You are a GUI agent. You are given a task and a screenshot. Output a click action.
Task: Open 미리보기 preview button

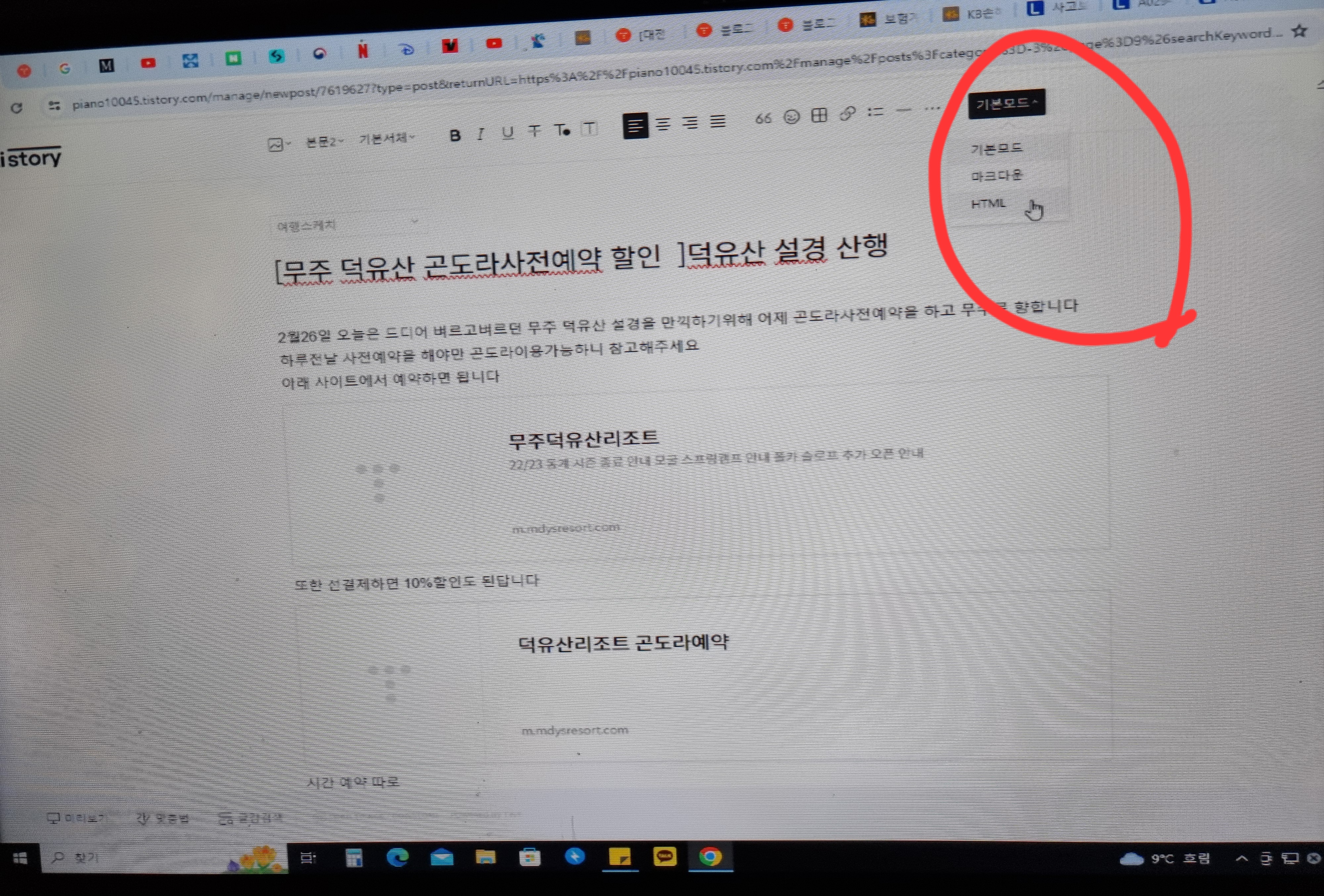pyautogui.click(x=77, y=819)
